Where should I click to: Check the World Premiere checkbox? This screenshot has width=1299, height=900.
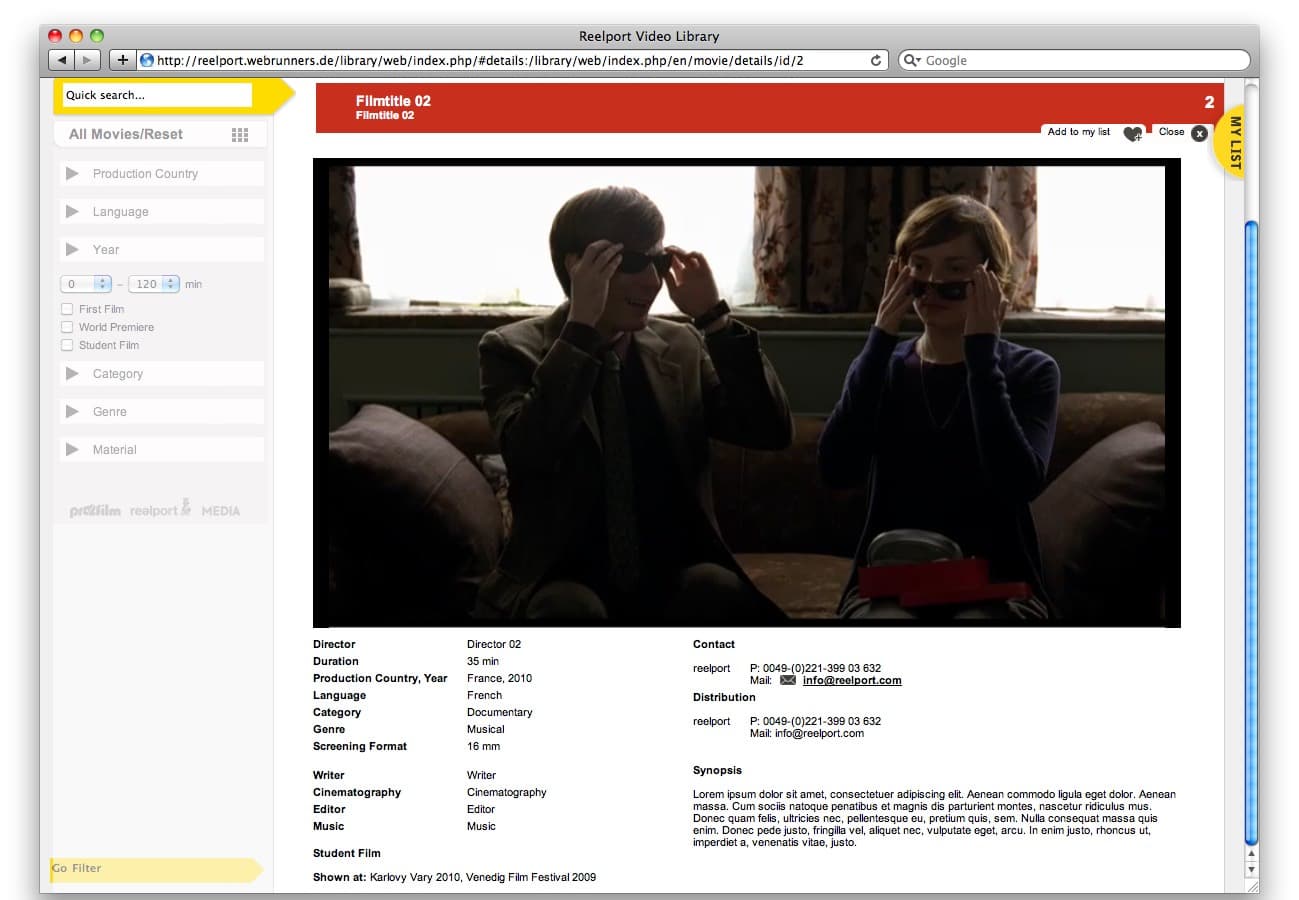click(68, 327)
